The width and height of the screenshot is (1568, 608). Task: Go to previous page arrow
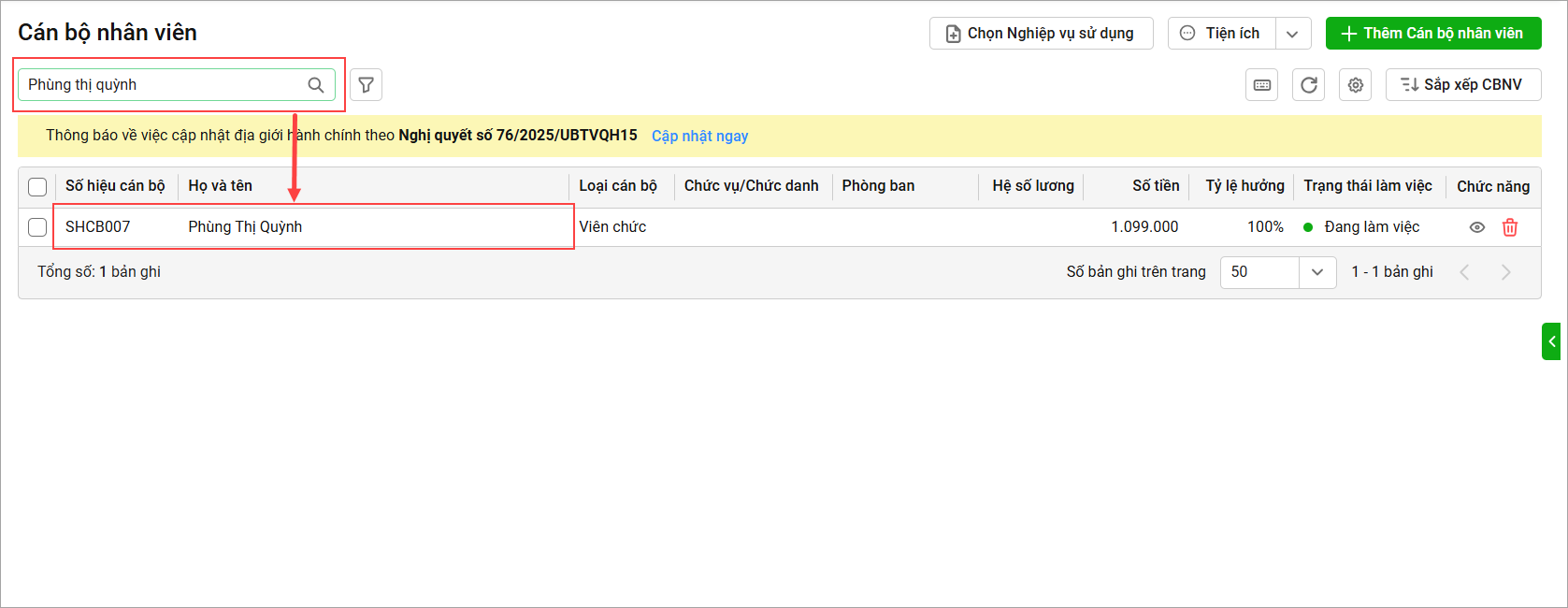pyautogui.click(x=1465, y=272)
